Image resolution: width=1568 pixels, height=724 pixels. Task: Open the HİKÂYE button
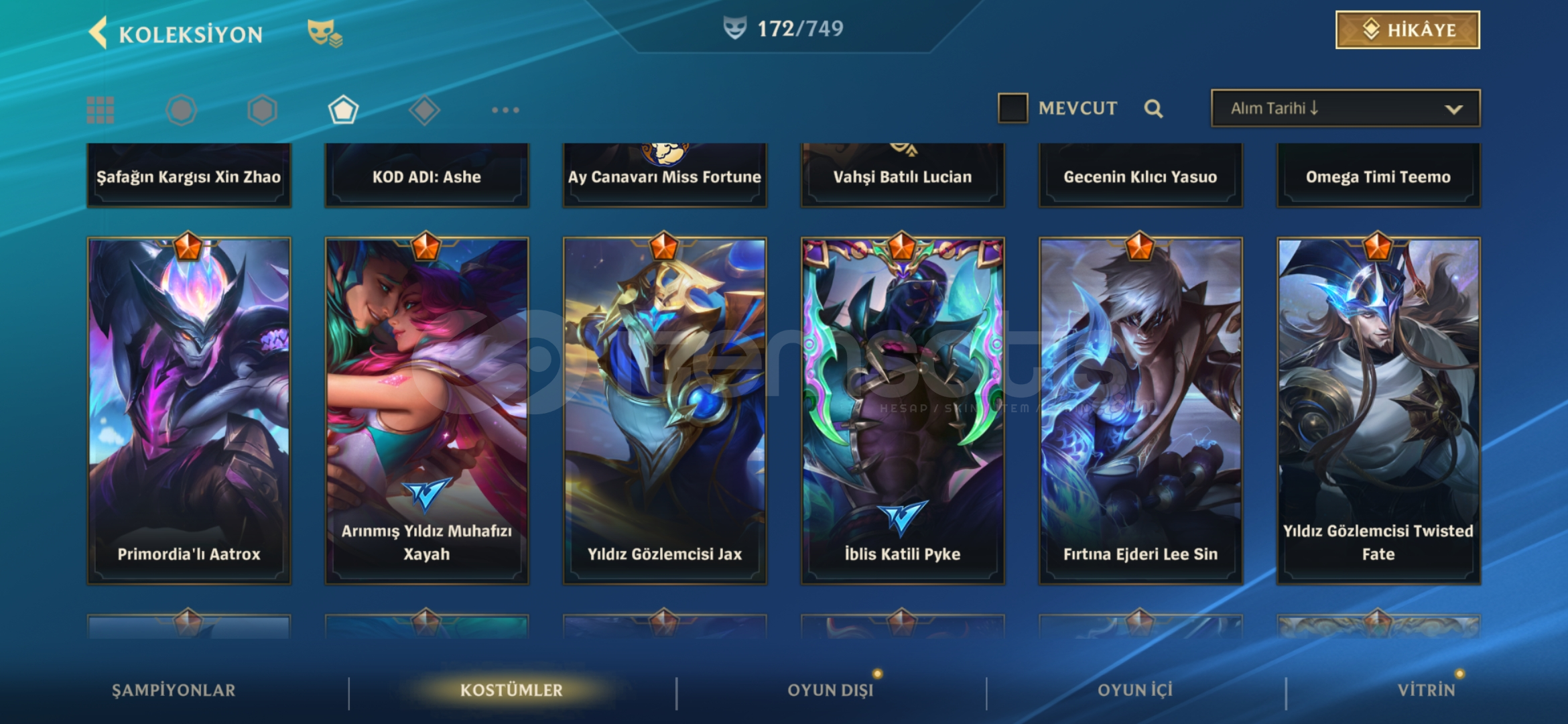pos(1408,29)
